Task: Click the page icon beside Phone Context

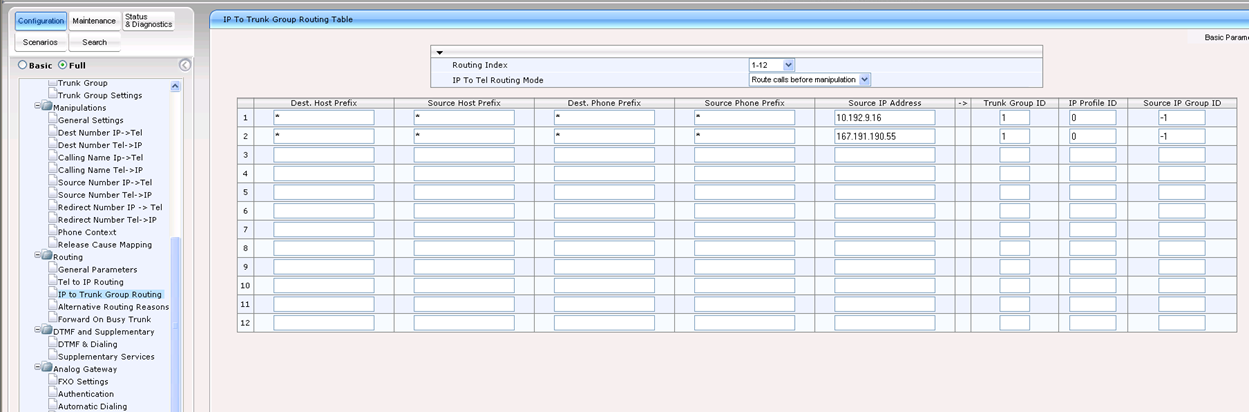Action: (52, 232)
